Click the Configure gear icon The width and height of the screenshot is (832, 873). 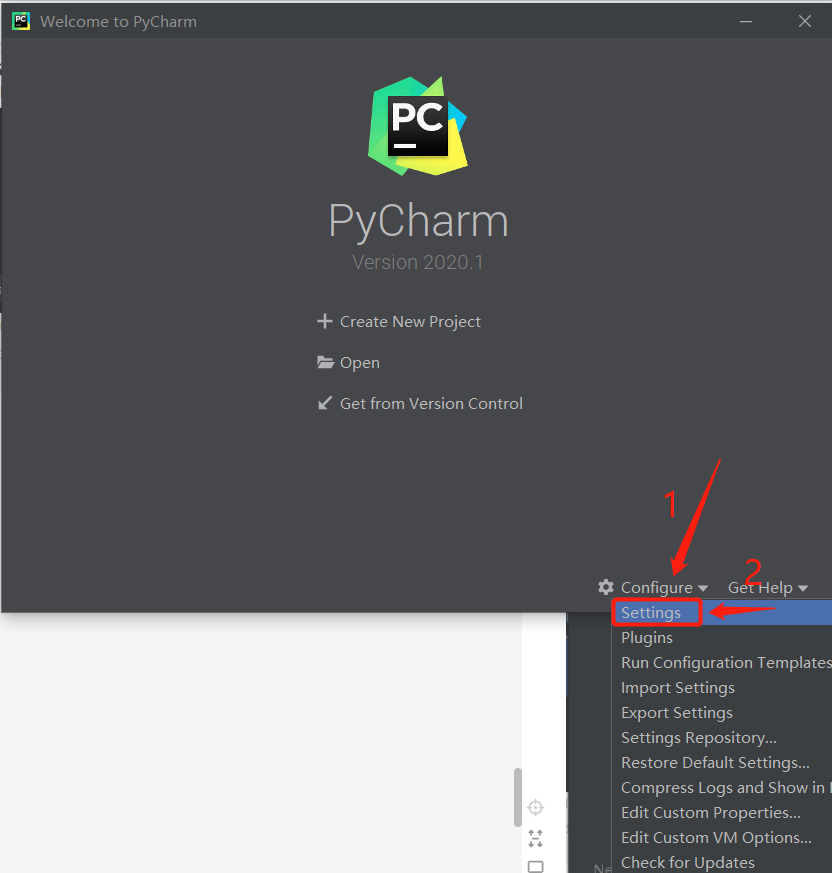click(606, 588)
